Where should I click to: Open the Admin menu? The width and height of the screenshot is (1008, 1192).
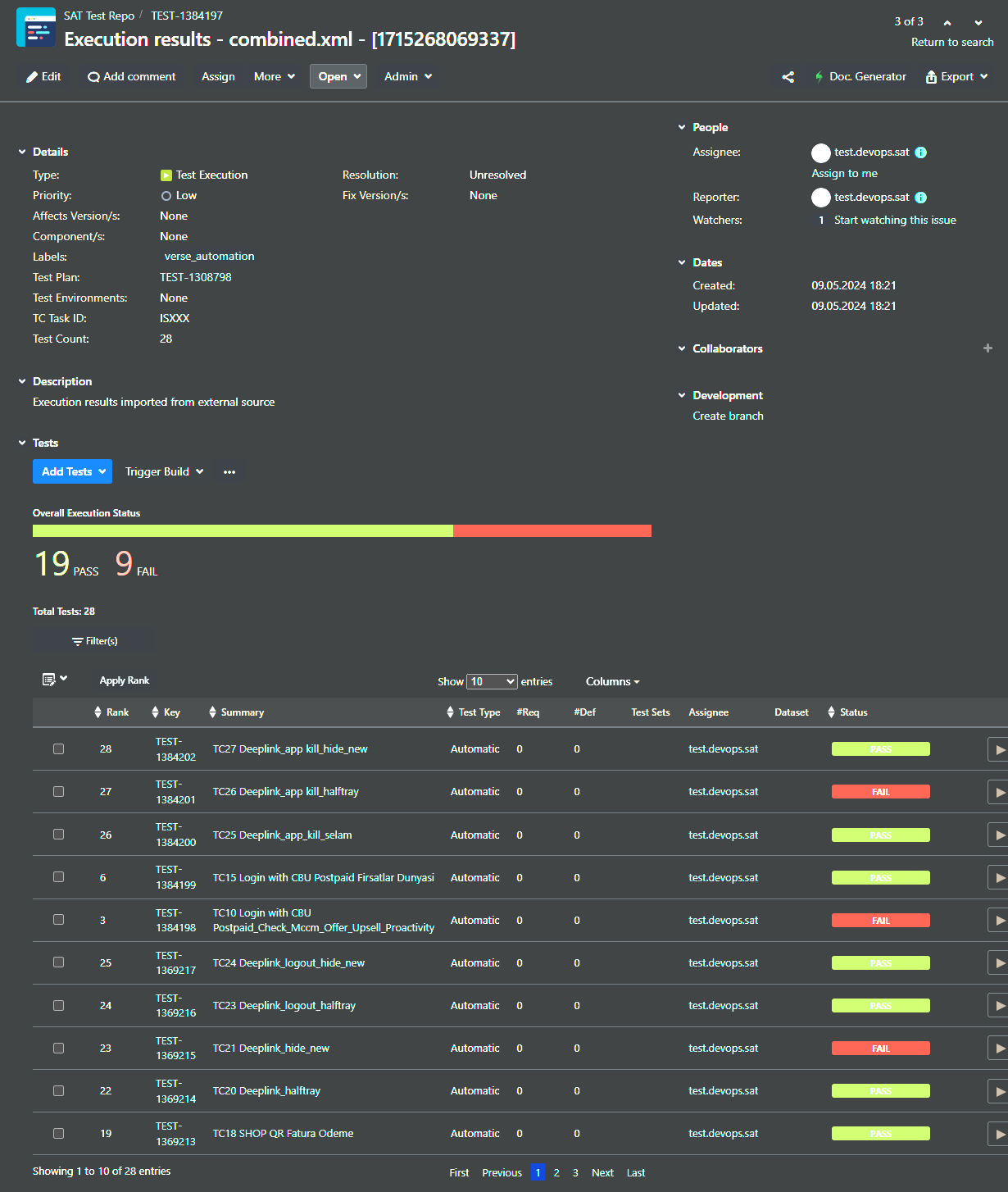pos(408,76)
